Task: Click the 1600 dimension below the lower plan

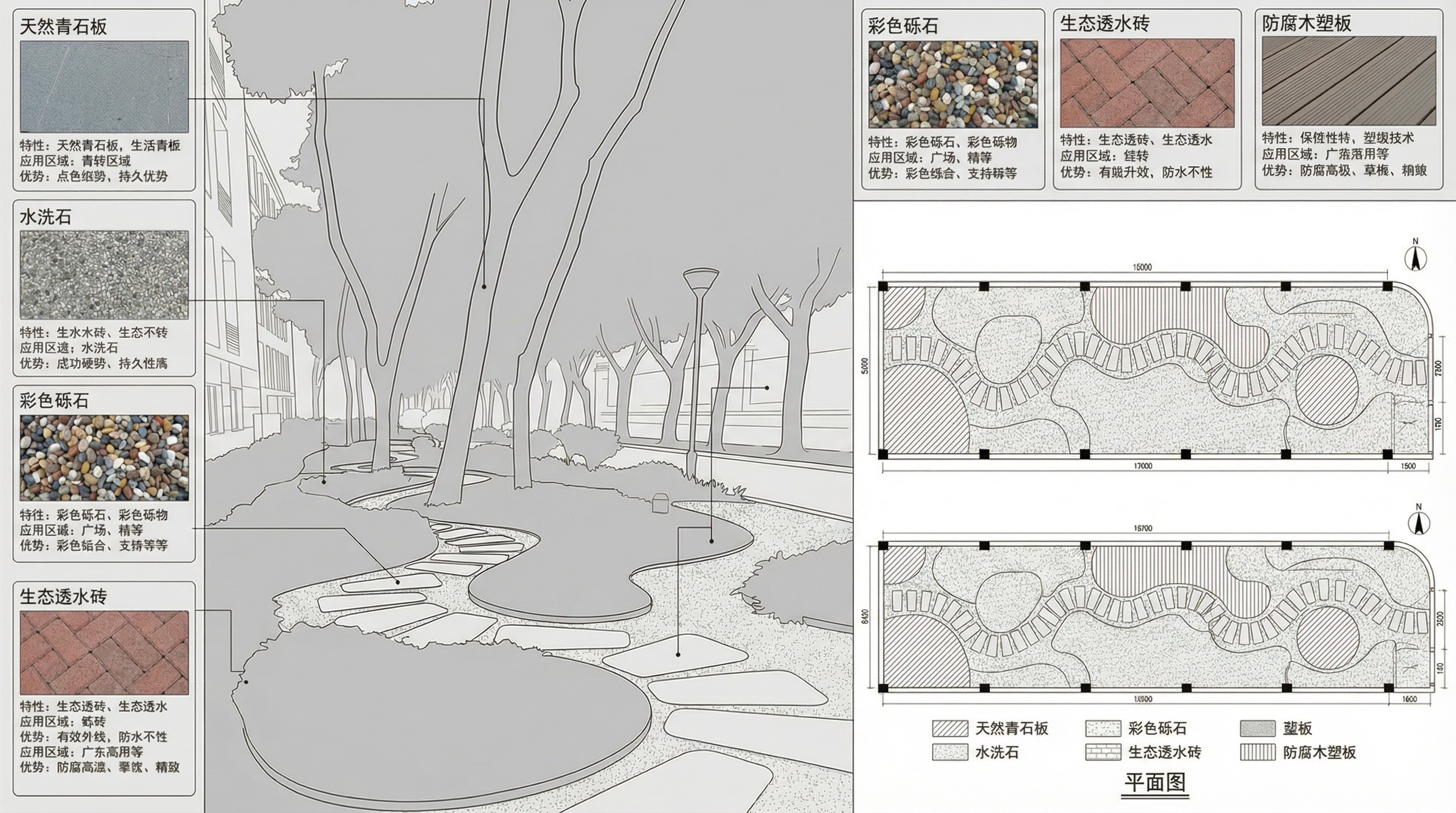Action: pos(1409,699)
